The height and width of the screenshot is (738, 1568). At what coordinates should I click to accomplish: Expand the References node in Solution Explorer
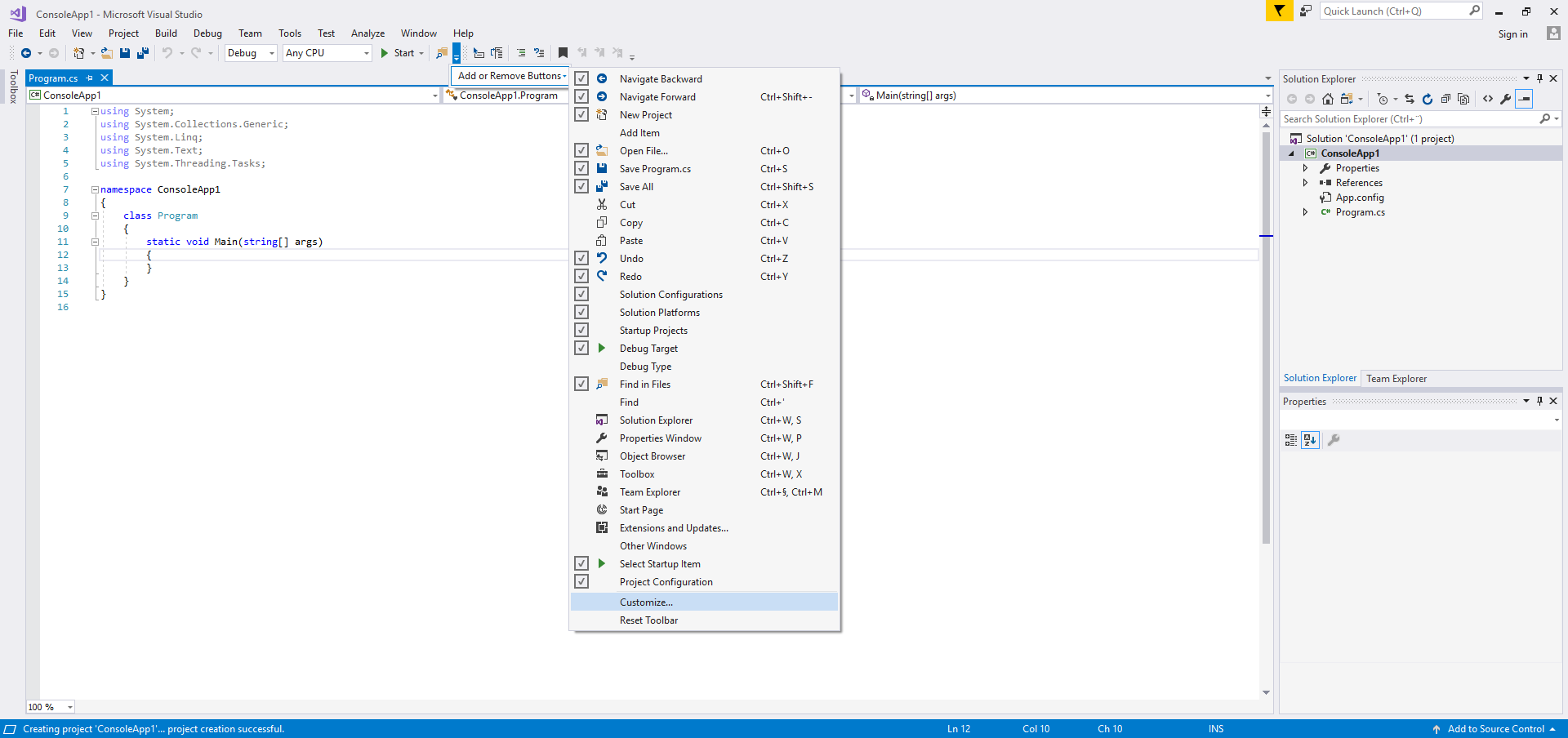[x=1305, y=183]
